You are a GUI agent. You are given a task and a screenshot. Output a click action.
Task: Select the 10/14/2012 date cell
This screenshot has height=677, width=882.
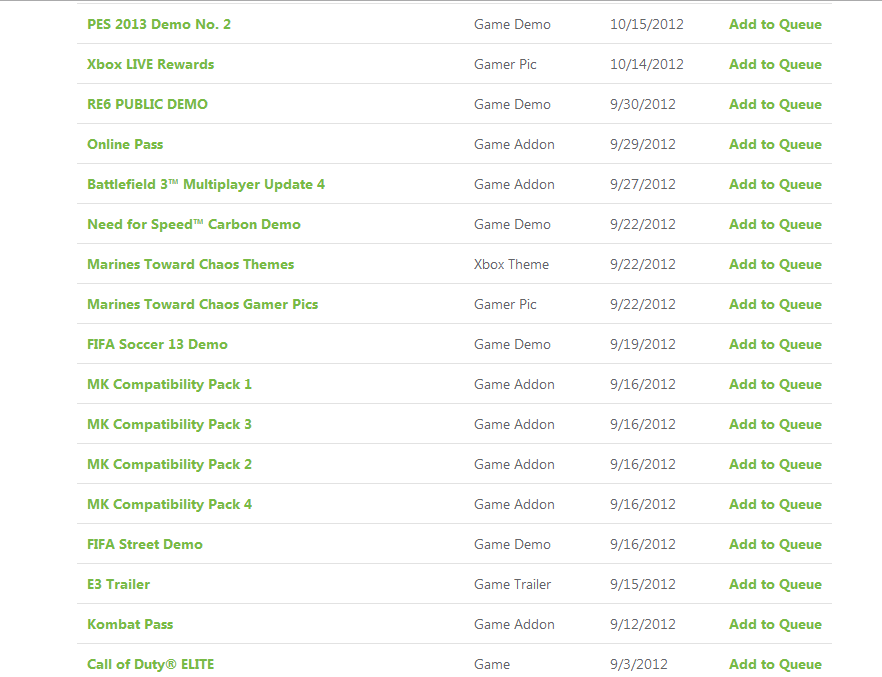pos(646,64)
